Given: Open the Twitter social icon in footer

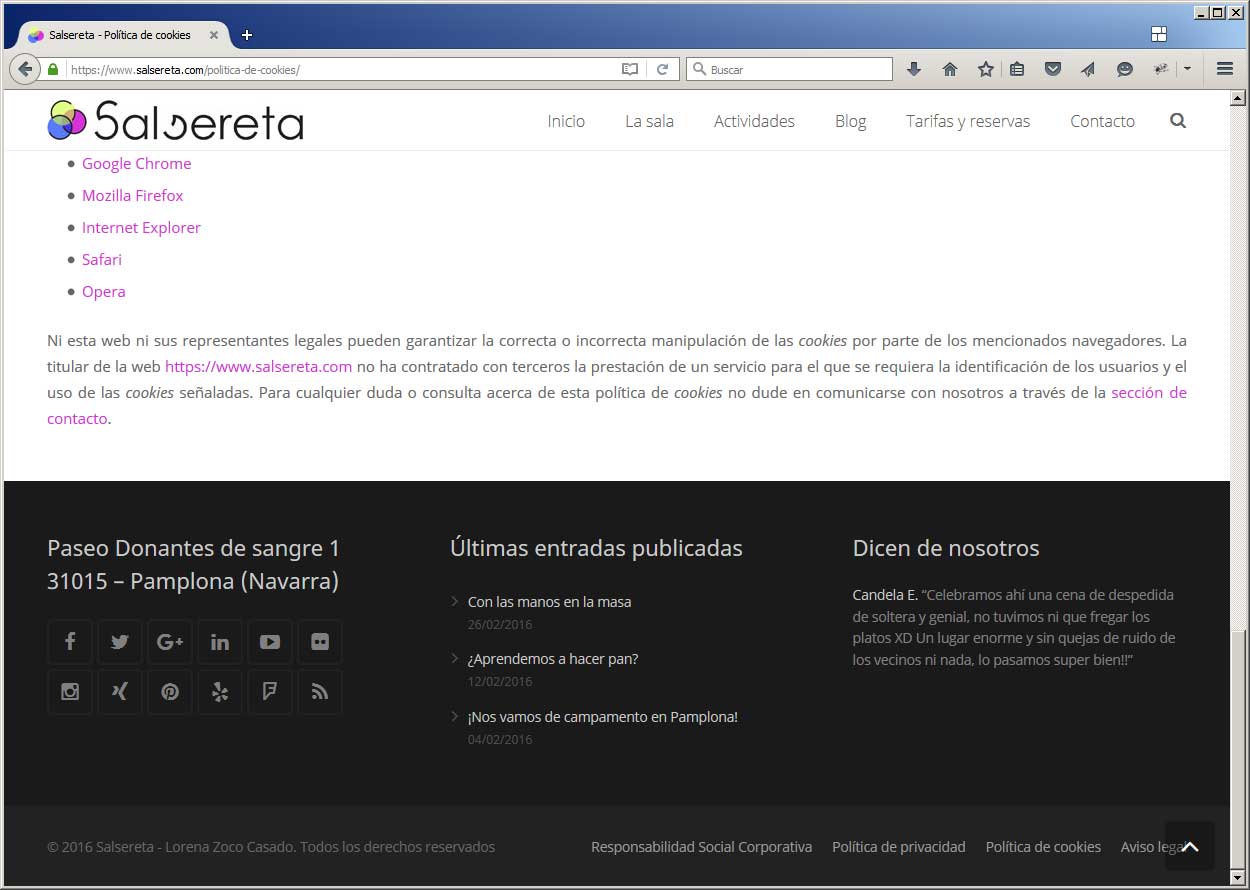Looking at the screenshot, I should (x=120, y=642).
